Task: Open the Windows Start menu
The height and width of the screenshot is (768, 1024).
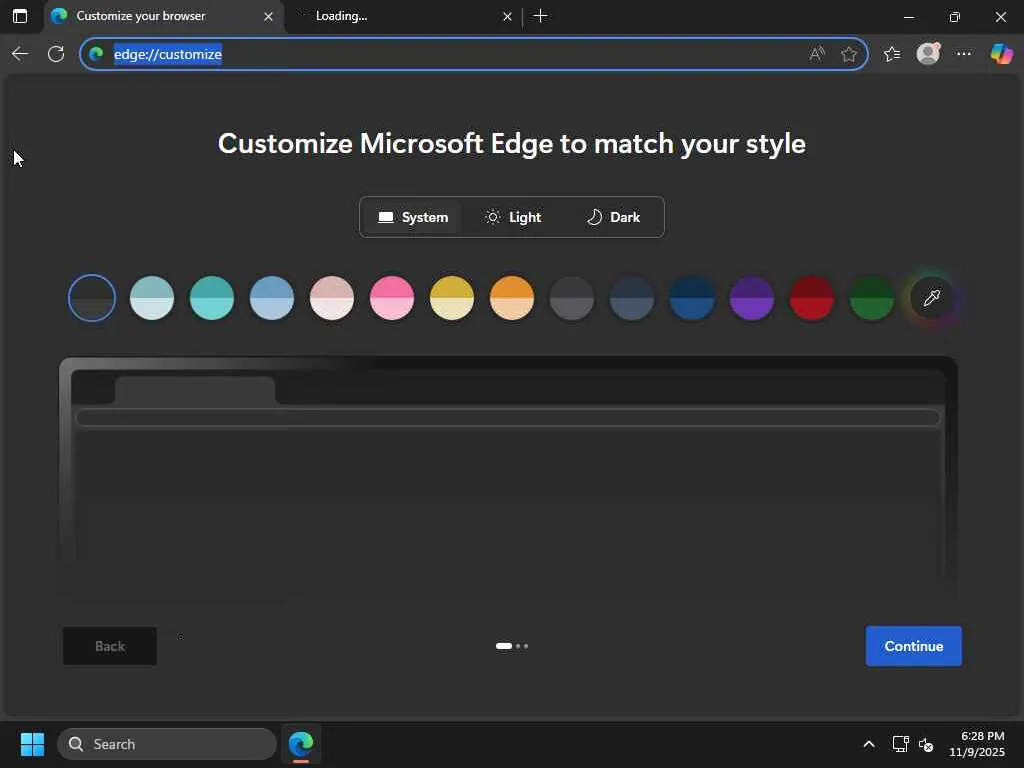Action: (x=32, y=744)
